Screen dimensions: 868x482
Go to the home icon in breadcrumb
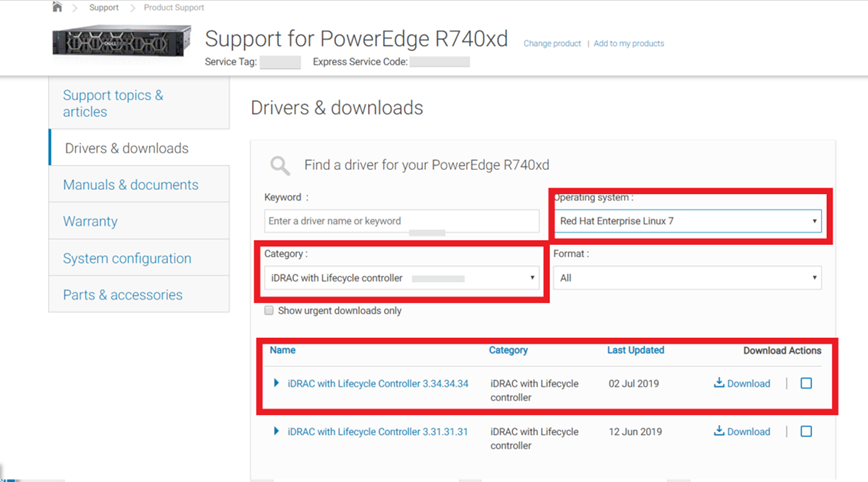pos(57,7)
